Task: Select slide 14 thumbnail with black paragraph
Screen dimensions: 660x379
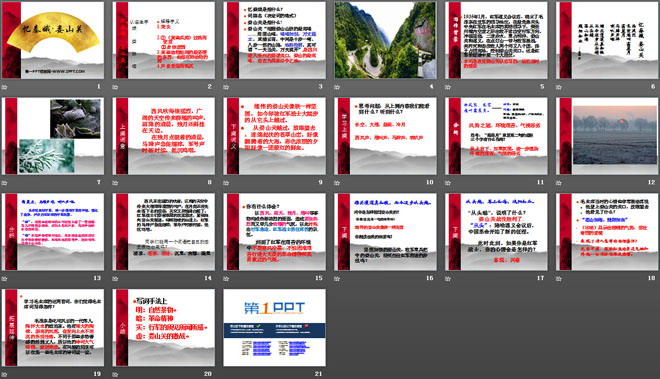Action: point(163,232)
